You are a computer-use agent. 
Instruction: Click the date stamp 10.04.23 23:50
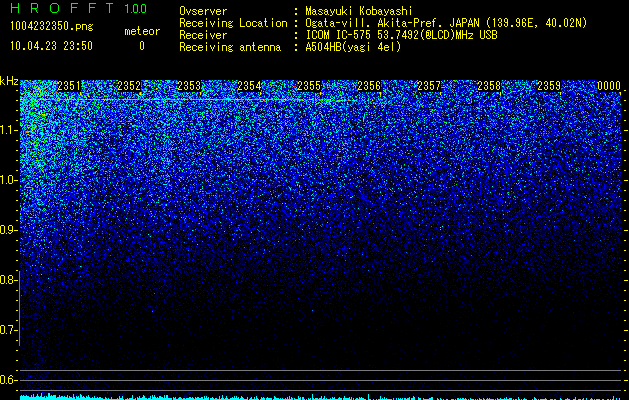point(51,46)
